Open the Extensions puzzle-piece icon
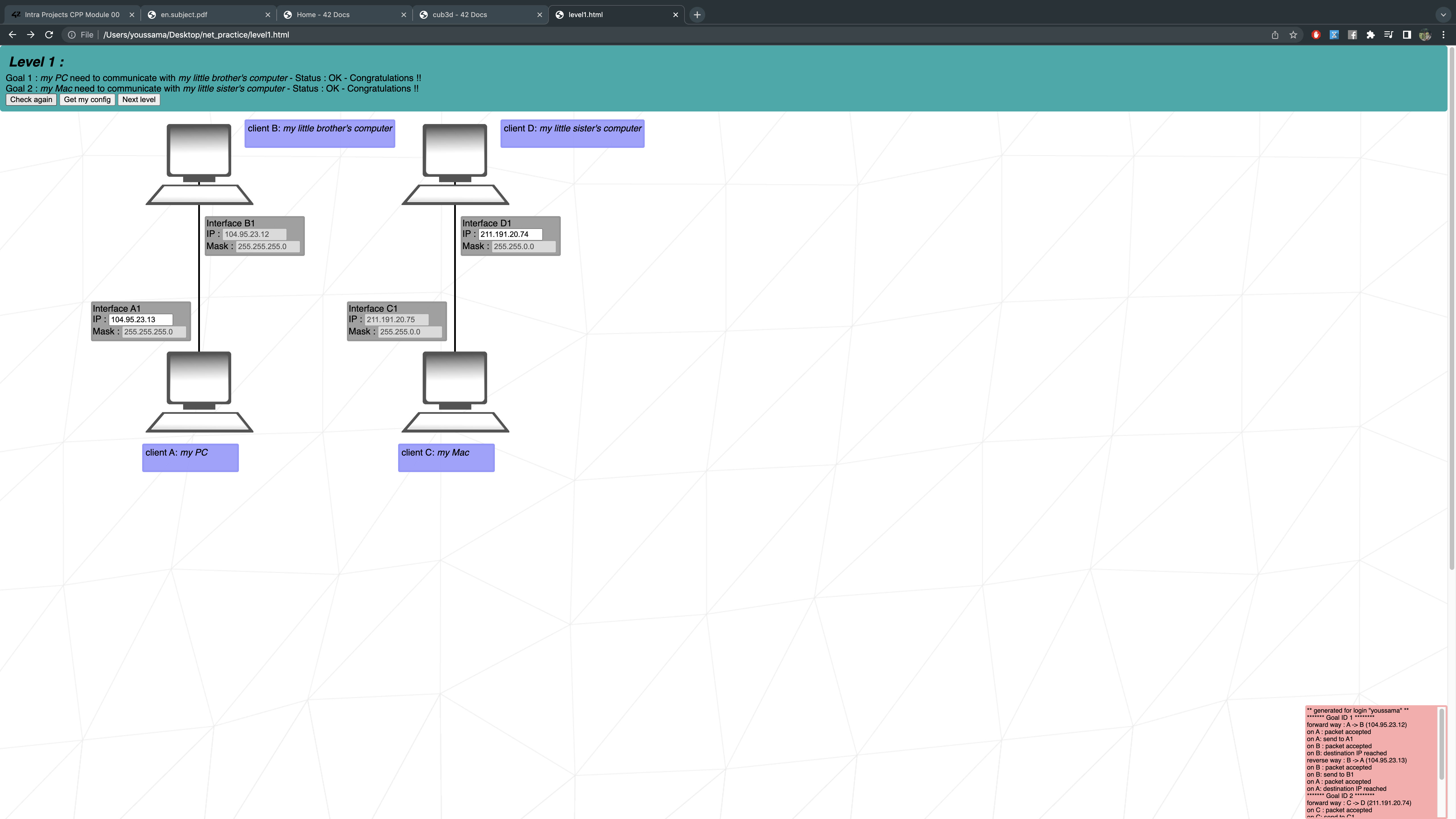 click(1370, 34)
